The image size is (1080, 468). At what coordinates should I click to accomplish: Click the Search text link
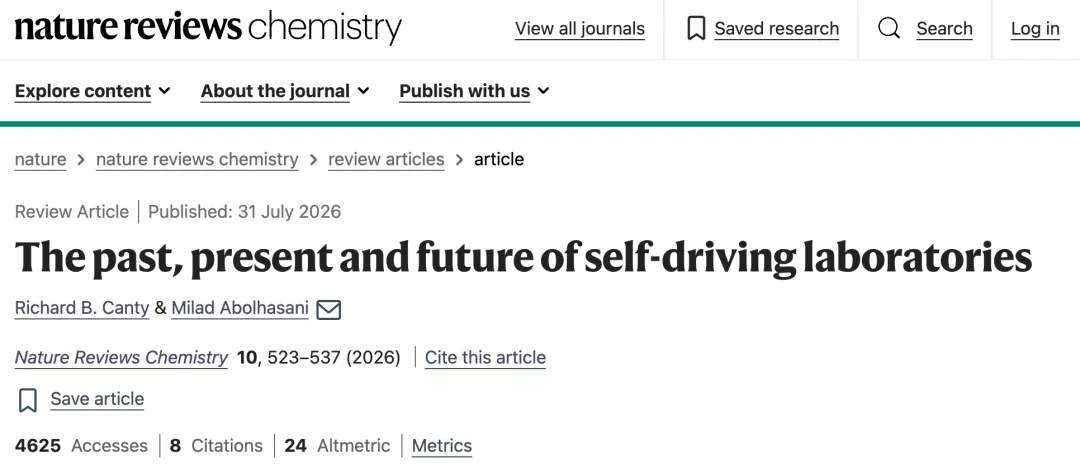(944, 29)
